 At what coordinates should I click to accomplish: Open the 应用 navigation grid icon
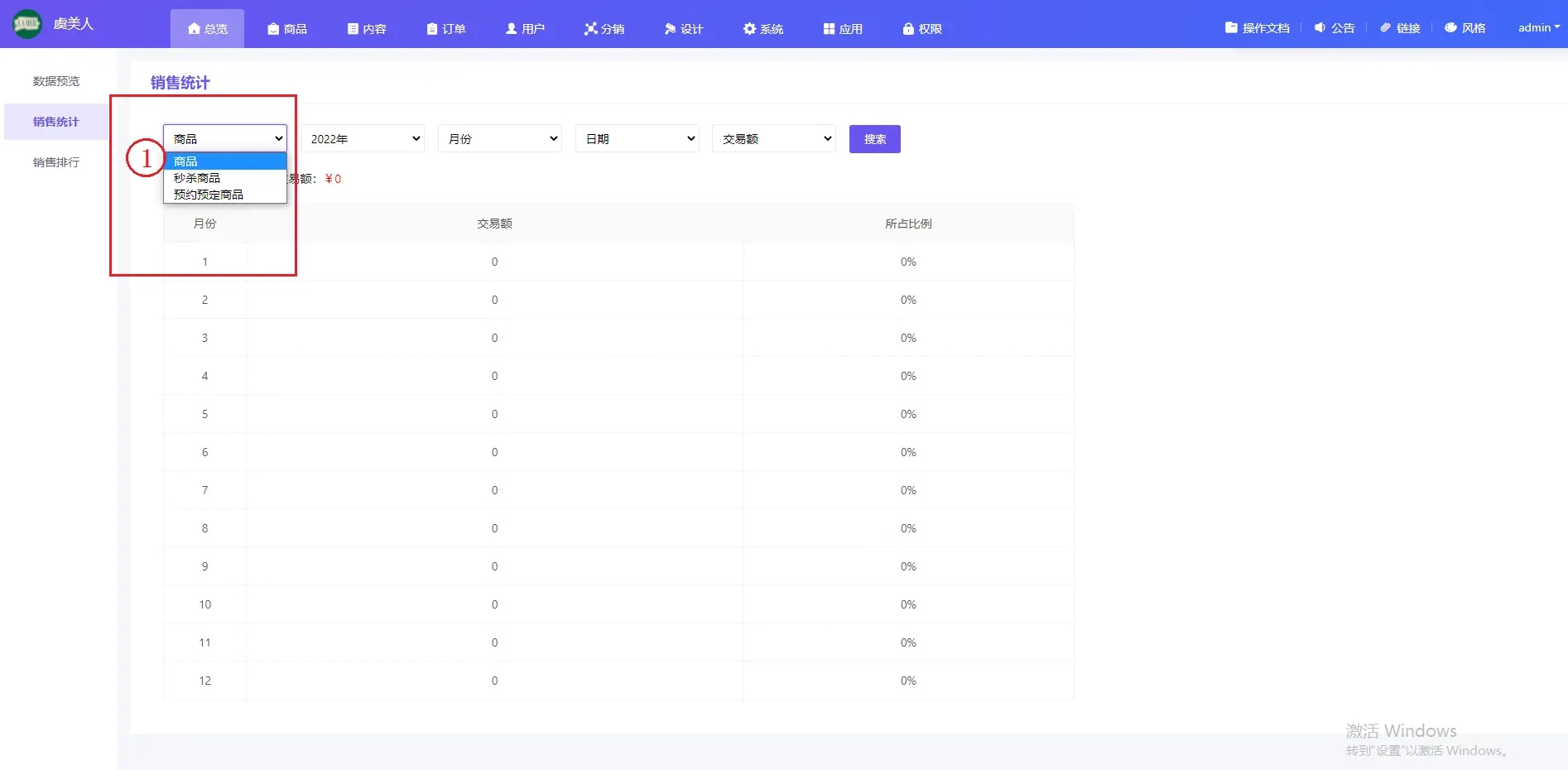coord(829,29)
